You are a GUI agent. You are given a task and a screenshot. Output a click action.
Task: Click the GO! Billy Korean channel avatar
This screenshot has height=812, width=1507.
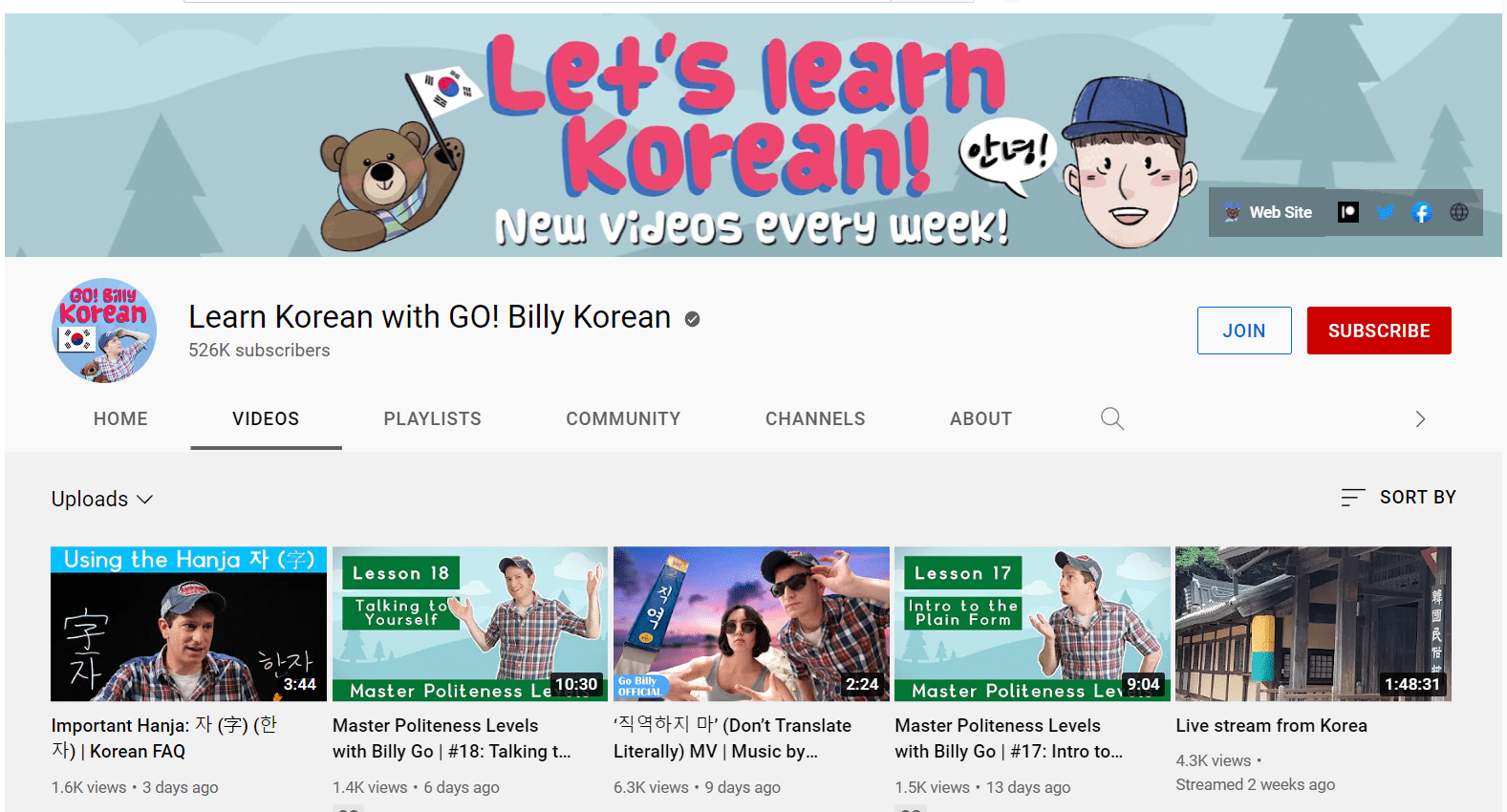pos(104,331)
